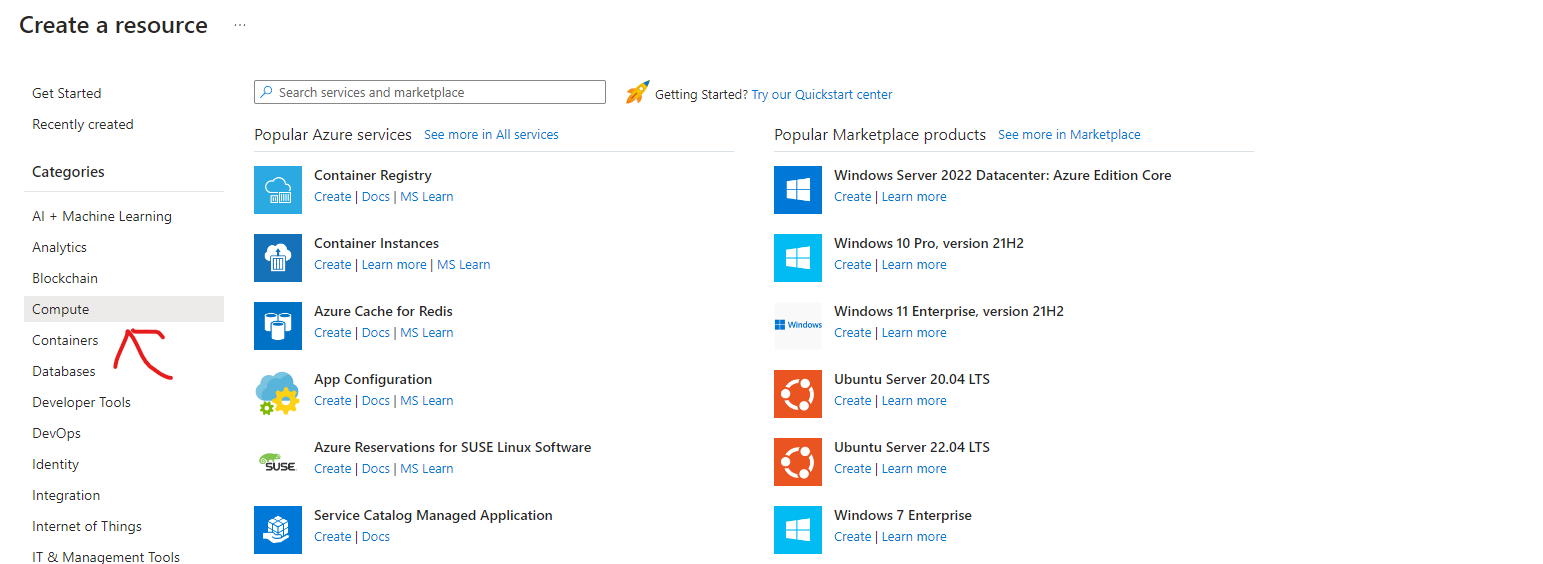Click Create under Ubuntu Server 20.04 LTS
1543x564 pixels.
(853, 401)
